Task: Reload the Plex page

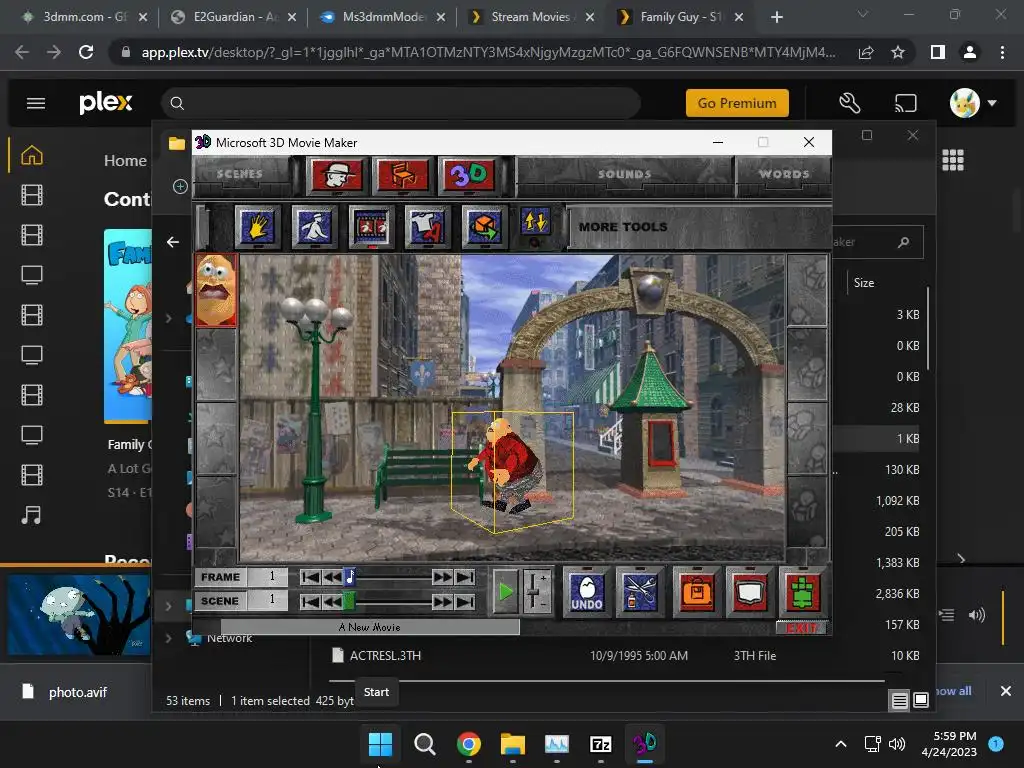Action: click(86, 52)
